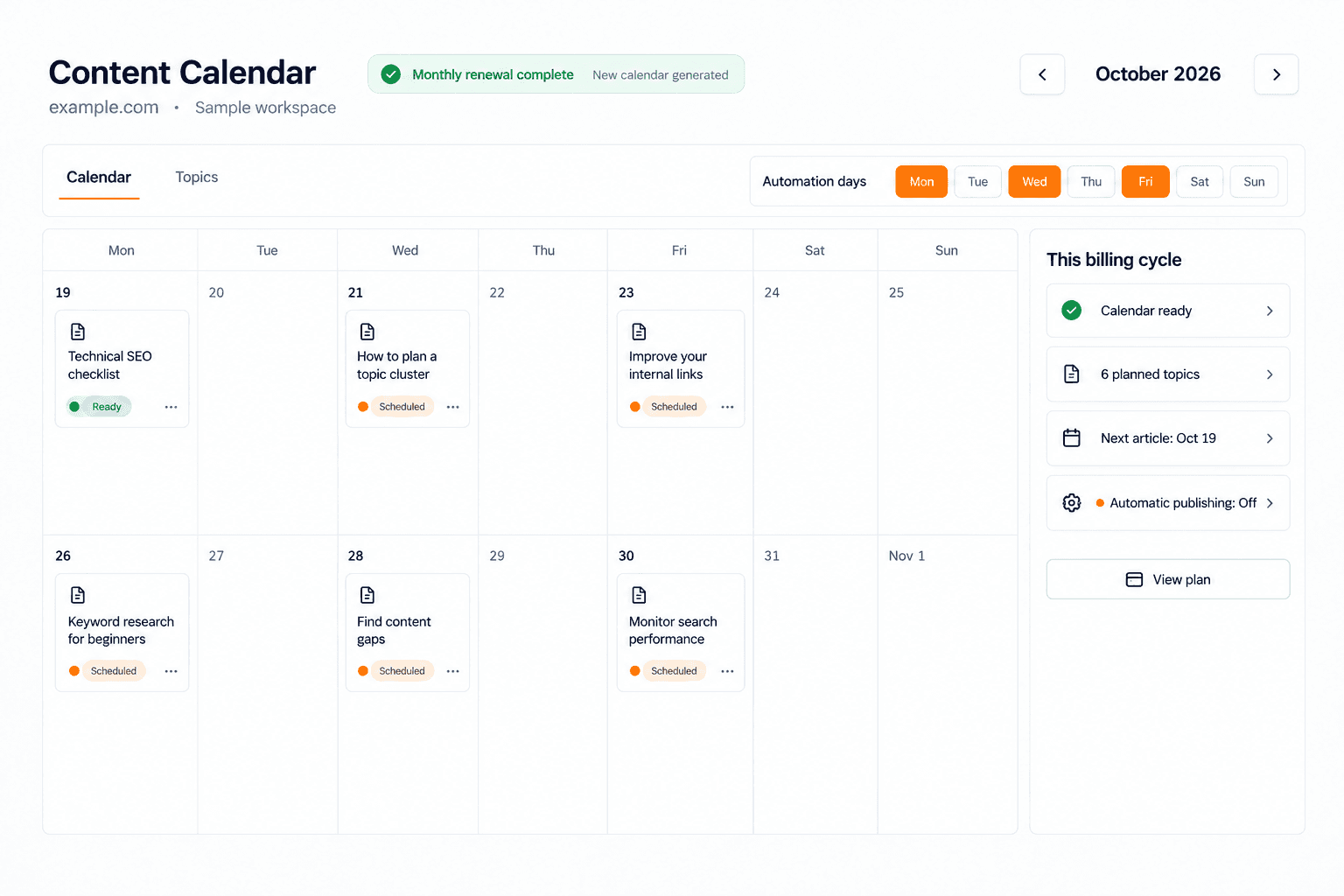The width and height of the screenshot is (1344, 896).
Task: Switch to the Topics tab
Action: click(197, 178)
